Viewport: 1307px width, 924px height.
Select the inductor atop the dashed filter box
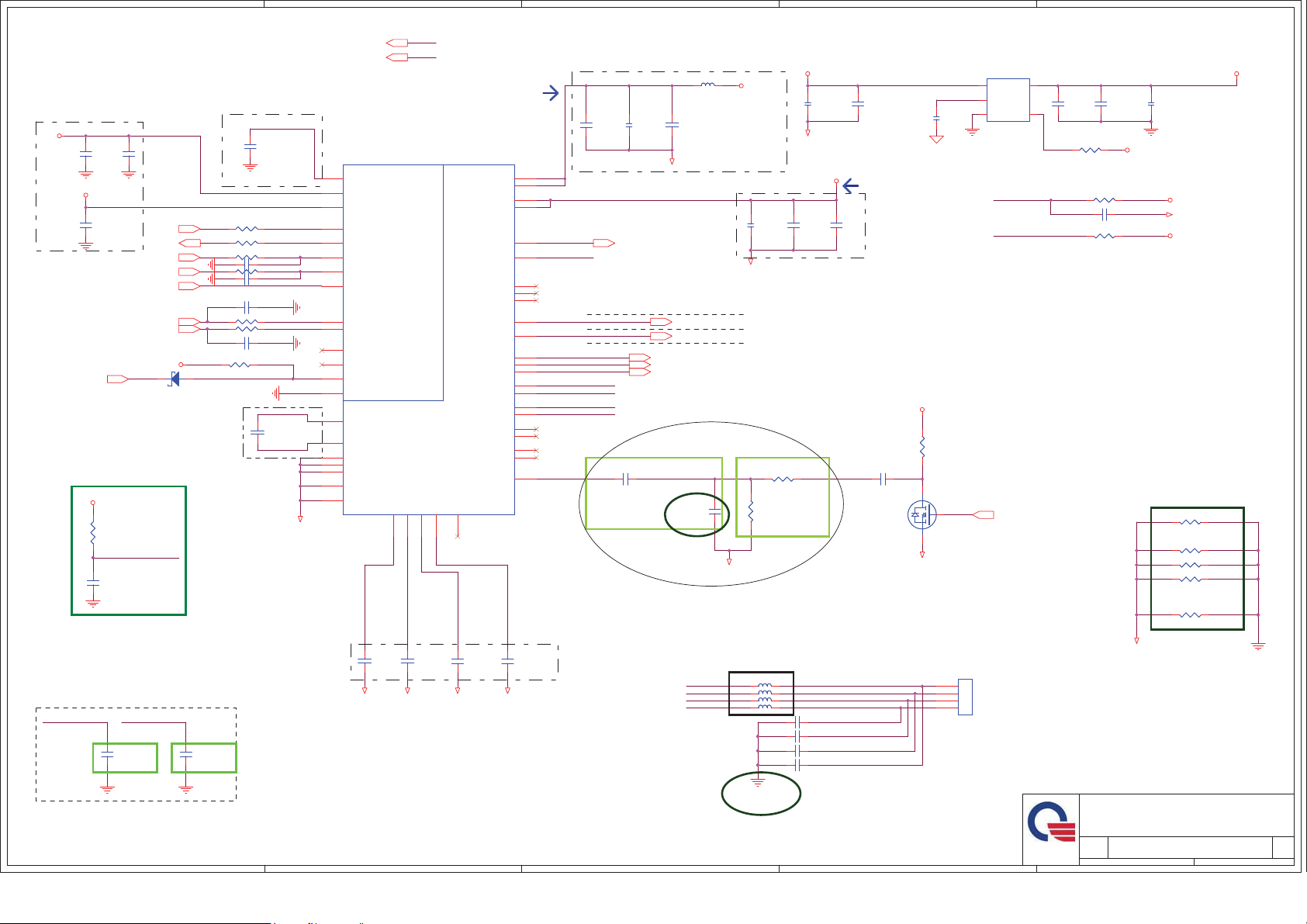tap(707, 85)
